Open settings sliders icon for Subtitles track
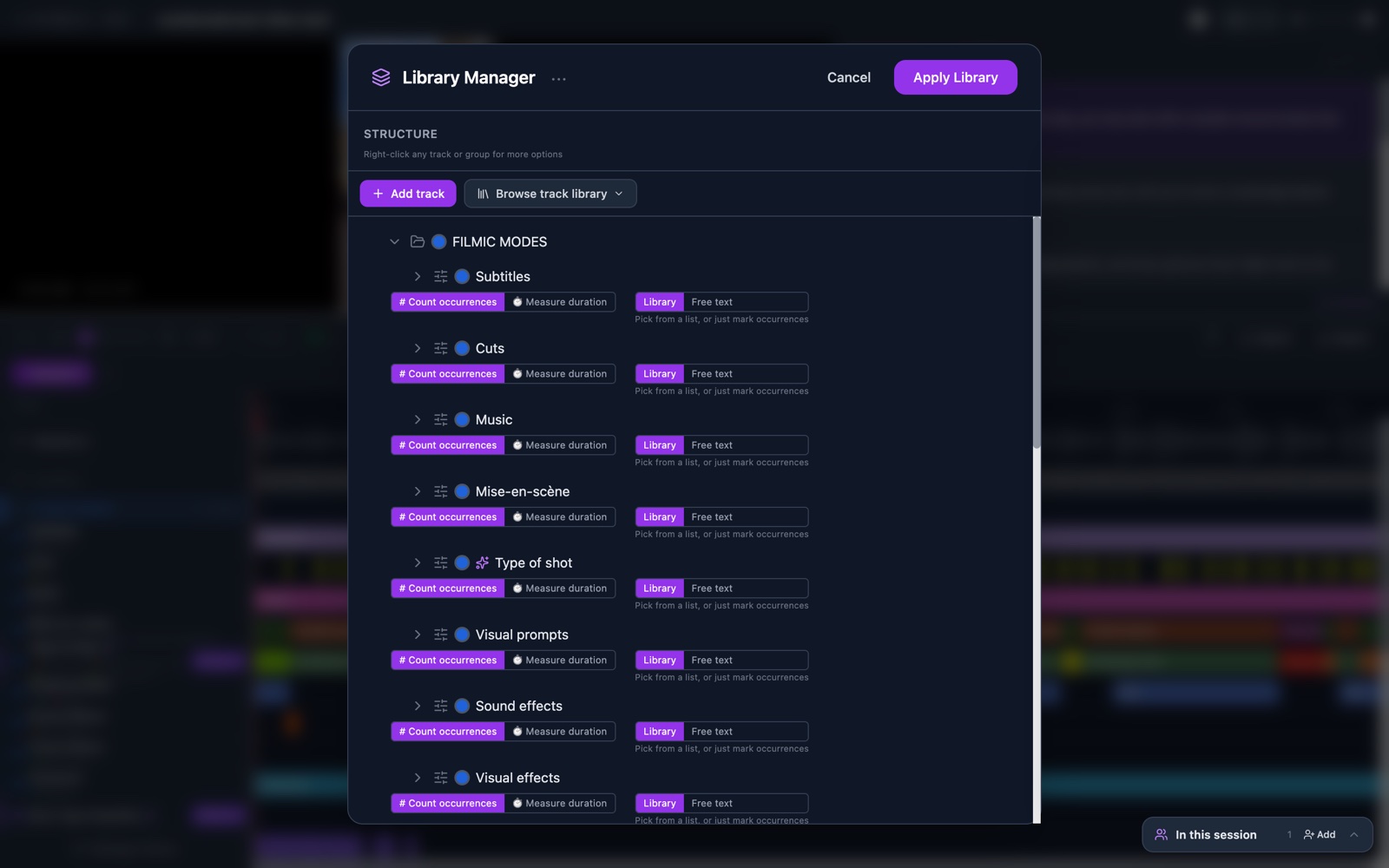 (441, 276)
